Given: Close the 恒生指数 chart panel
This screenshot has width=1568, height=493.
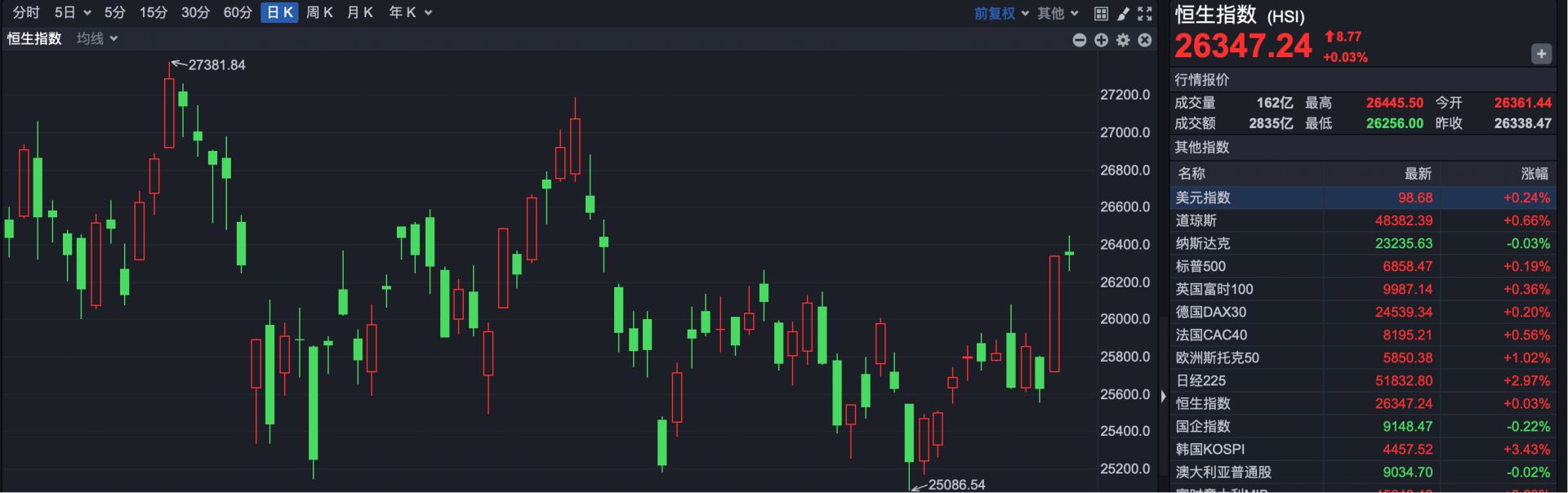Looking at the screenshot, I should (1145, 40).
